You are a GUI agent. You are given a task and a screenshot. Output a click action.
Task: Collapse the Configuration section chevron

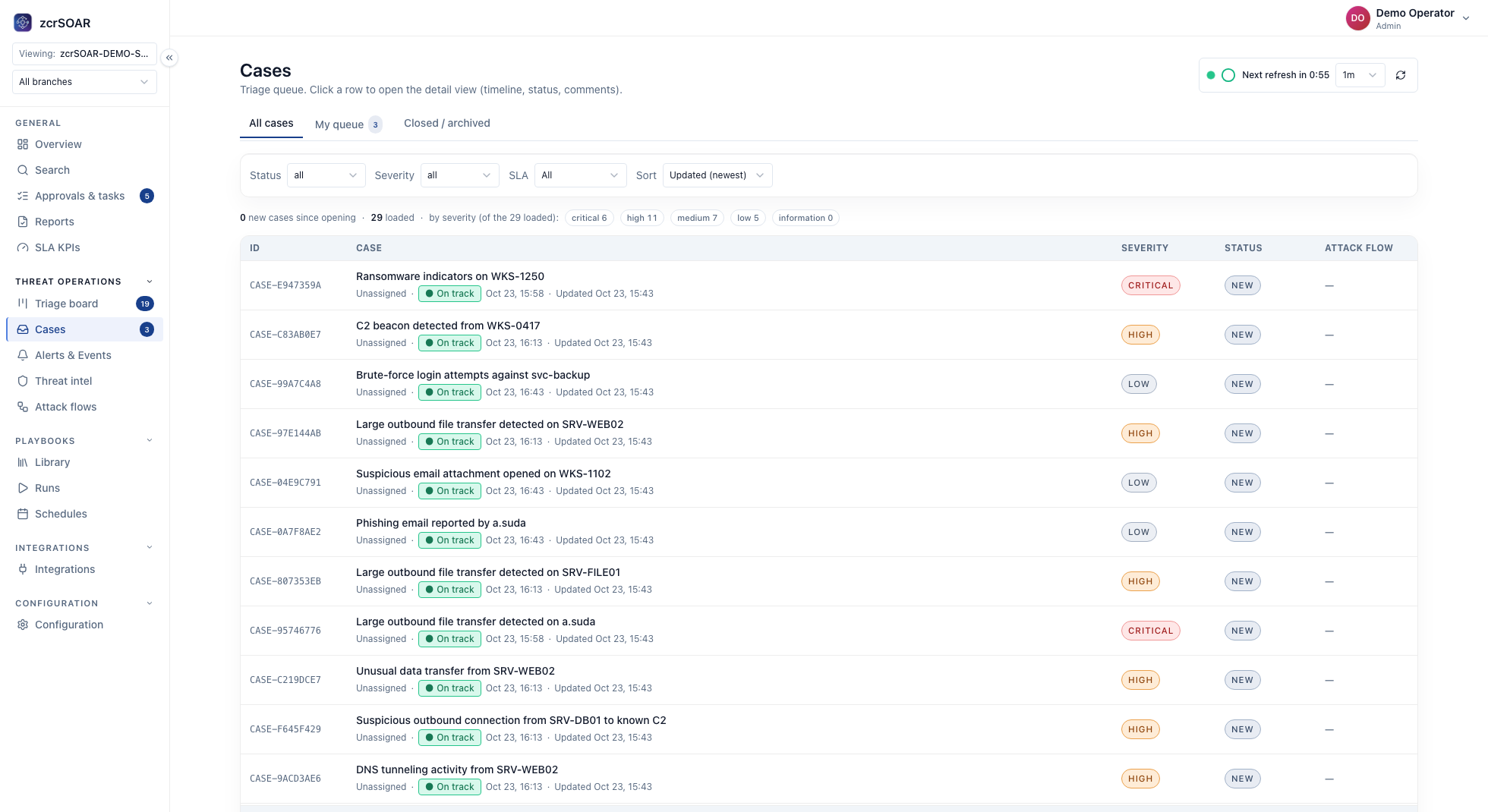point(150,603)
